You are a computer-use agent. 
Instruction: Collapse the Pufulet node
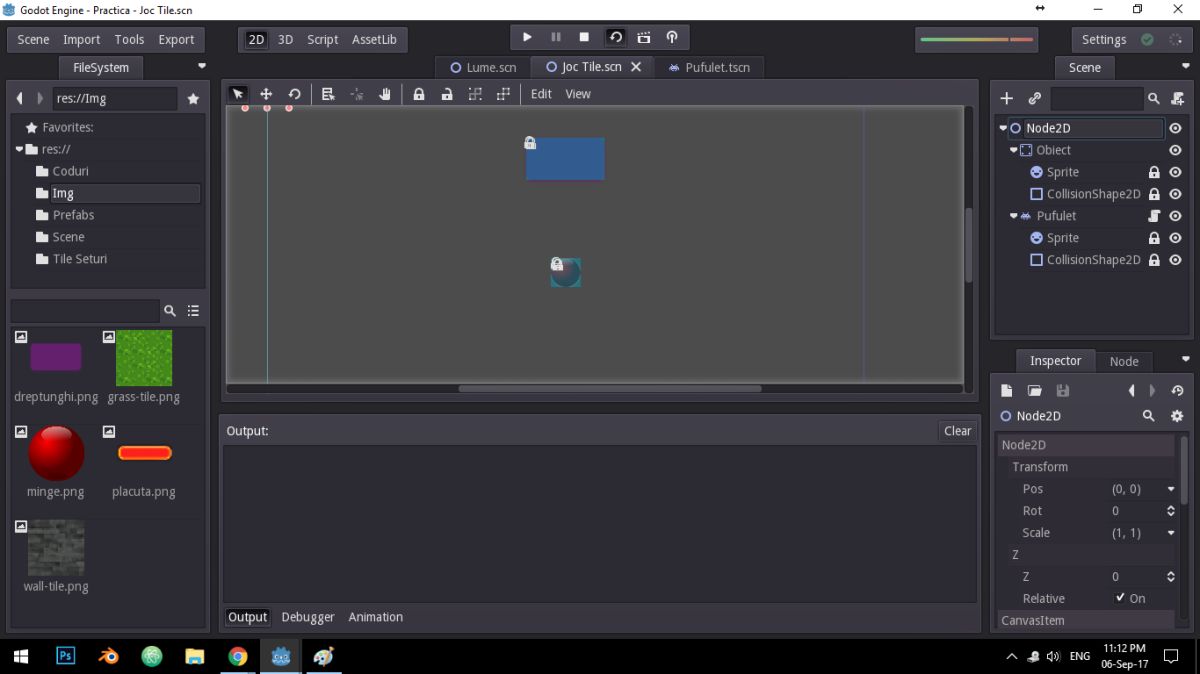pos(1013,216)
